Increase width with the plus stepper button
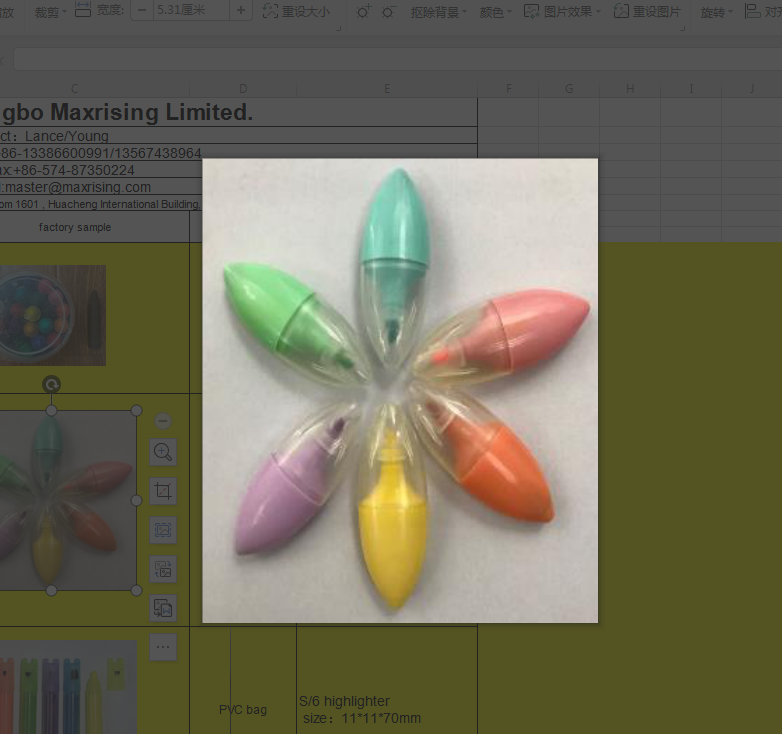Viewport: 782px width, 734px height. pyautogui.click(x=241, y=10)
